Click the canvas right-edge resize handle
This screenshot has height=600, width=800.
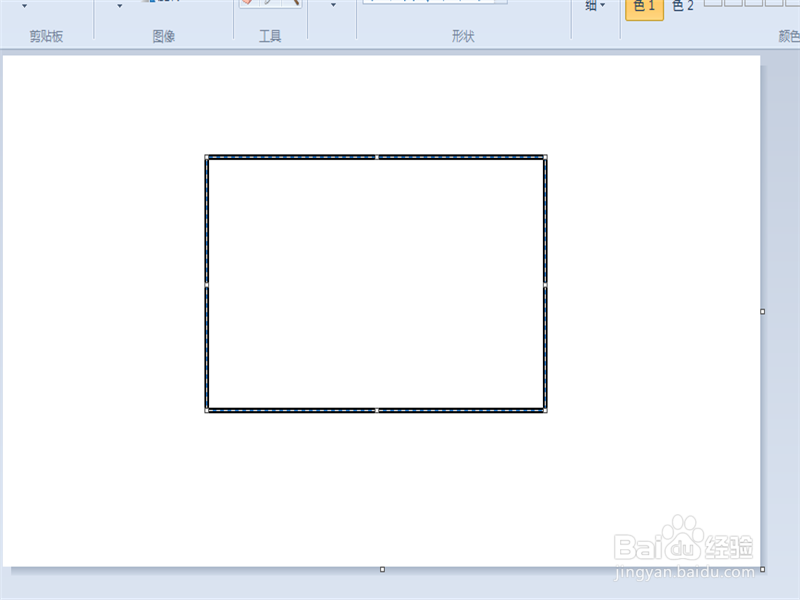click(763, 311)
